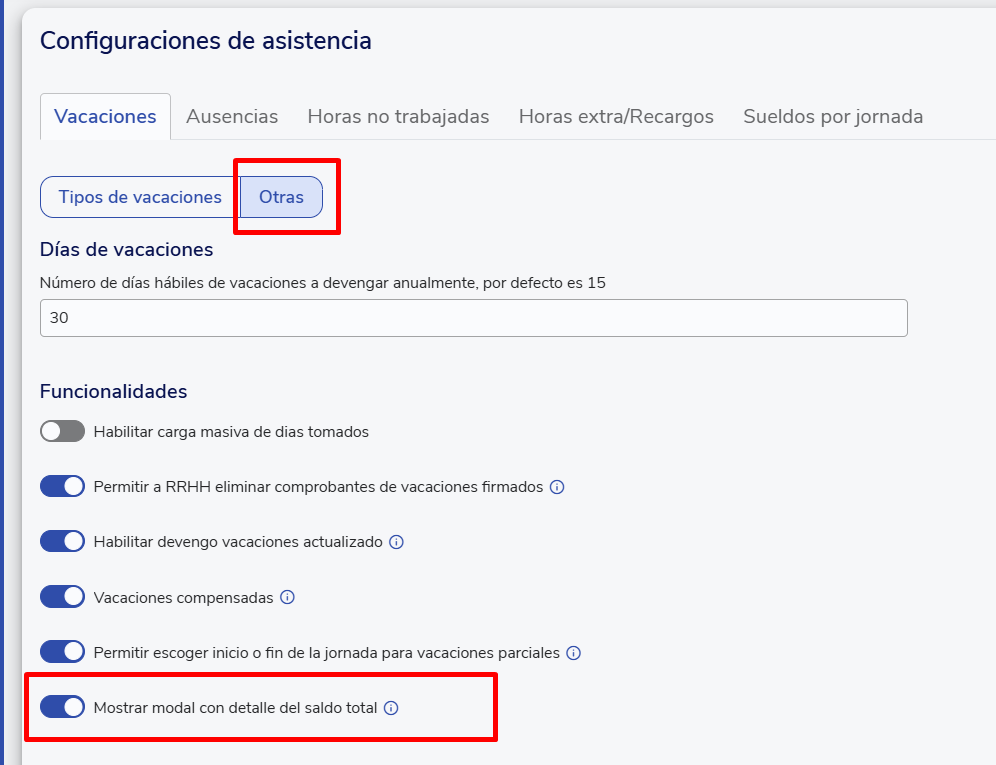This screenshot has width=996, height=765.
Task: Click info icon beside vacaciones parciales option
Action: (574, 653)
